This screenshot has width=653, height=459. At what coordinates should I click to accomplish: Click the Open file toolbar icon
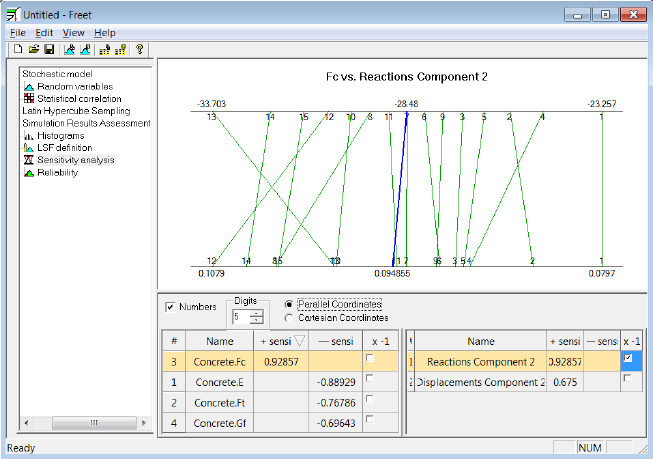click(x=34, y=50)
